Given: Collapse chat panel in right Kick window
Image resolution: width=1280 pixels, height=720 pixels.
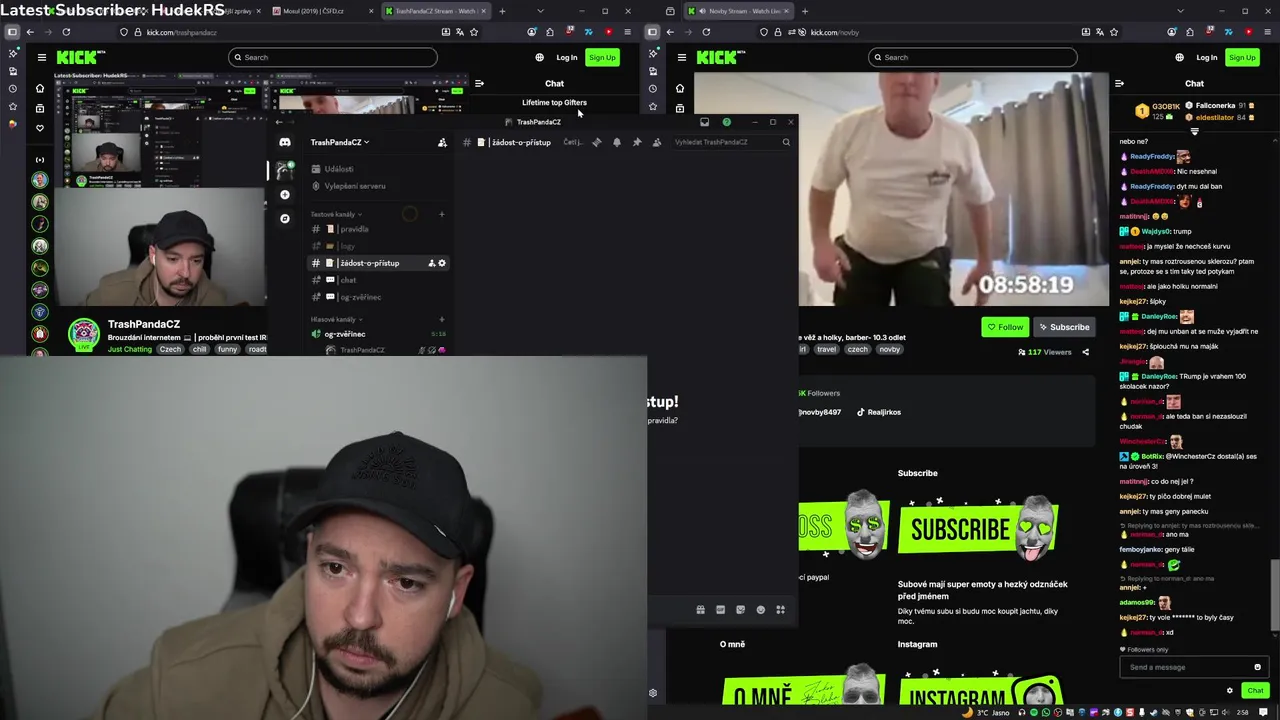Looking at the screenshot, I should pos(1119,84).
